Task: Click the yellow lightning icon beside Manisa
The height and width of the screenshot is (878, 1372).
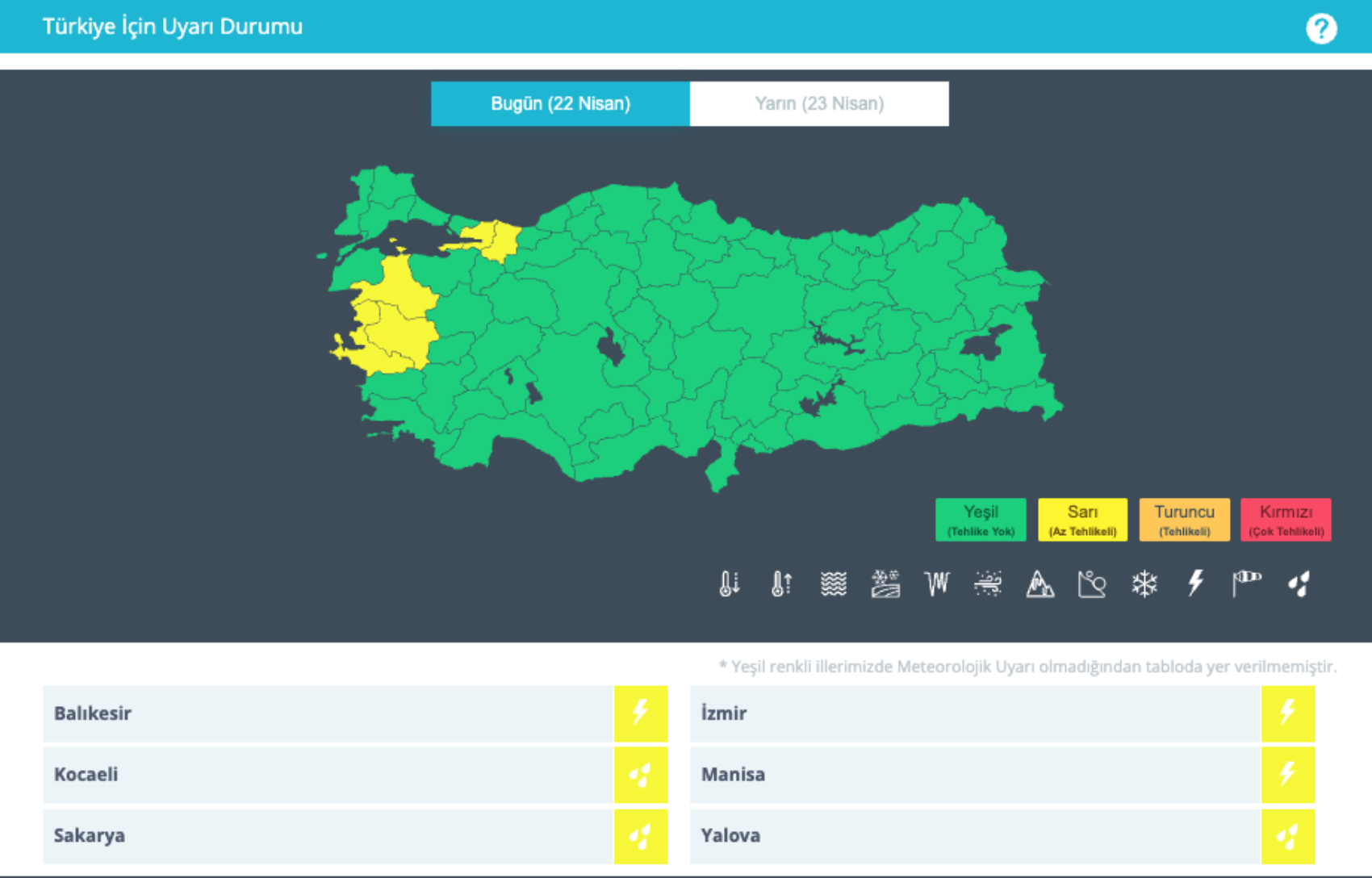Action: point(1287,775)
